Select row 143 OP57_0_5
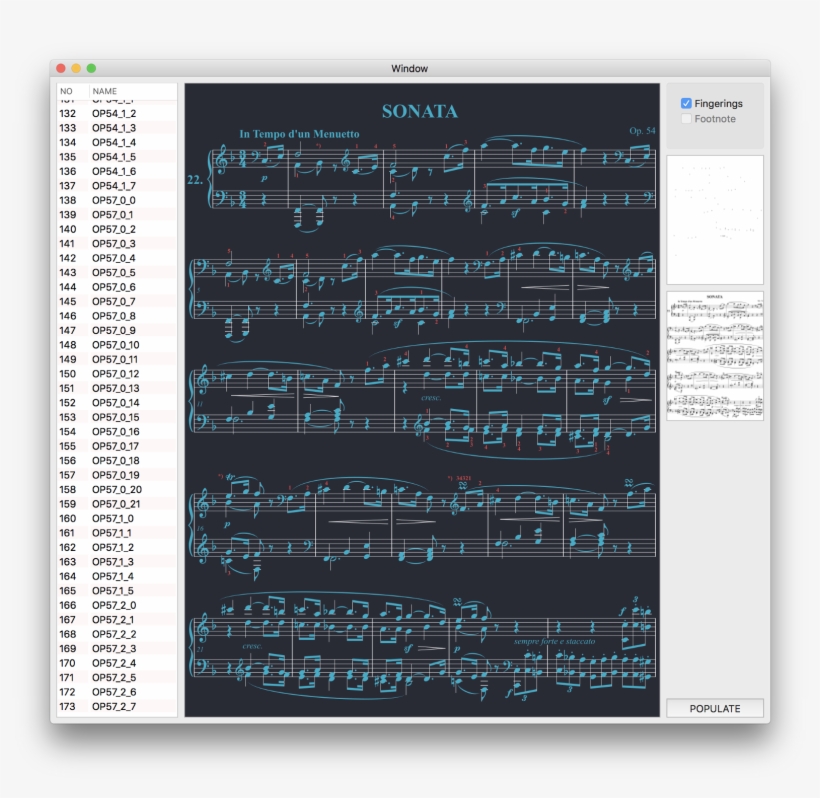This screenshot has height=798, width=820. (x=117, y=272)
